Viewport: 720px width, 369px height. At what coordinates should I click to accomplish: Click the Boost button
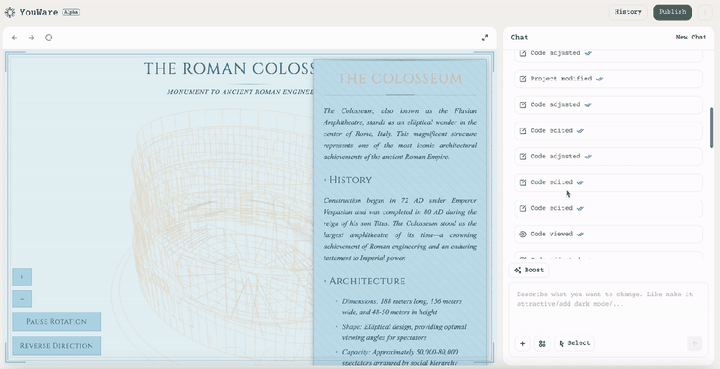[529, 270]
